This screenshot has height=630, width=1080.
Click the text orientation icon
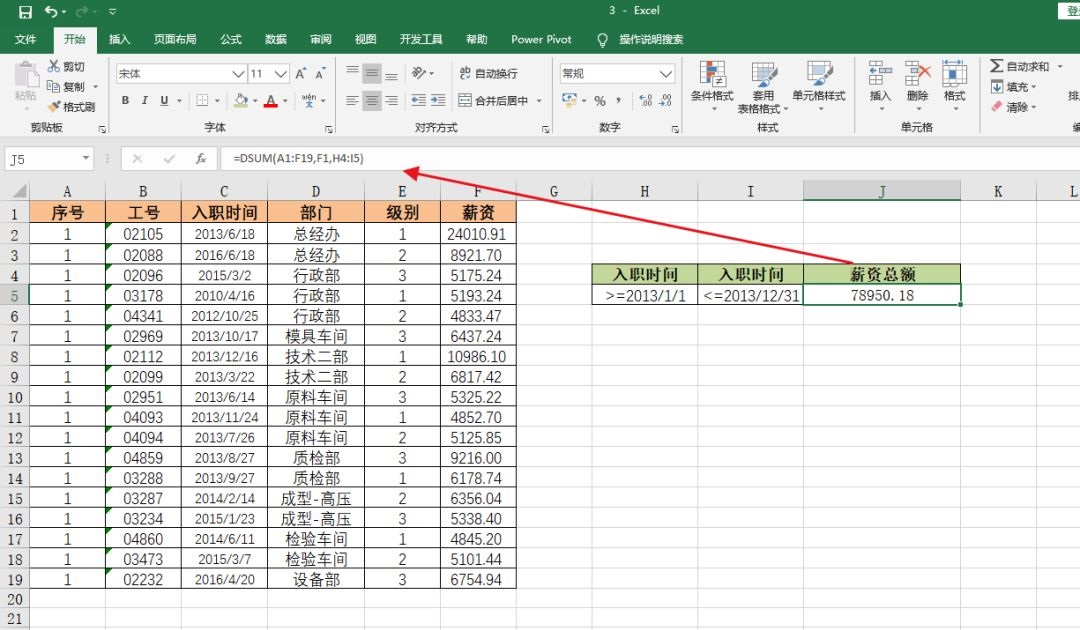tap(419, 73)
